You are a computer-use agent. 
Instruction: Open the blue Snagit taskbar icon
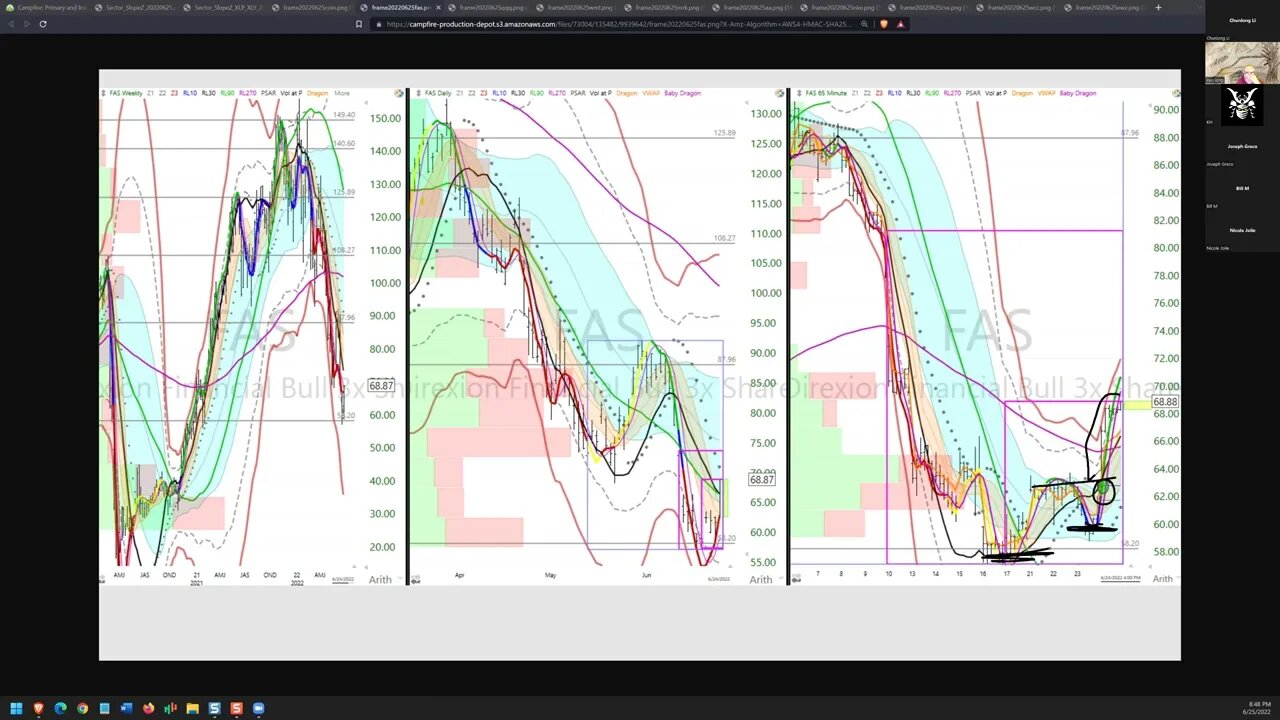pyautogui.click(x=214, y=708)
